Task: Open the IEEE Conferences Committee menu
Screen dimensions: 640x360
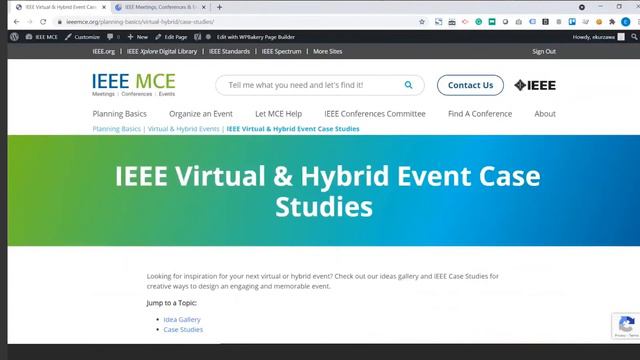Action: [375, 114]
